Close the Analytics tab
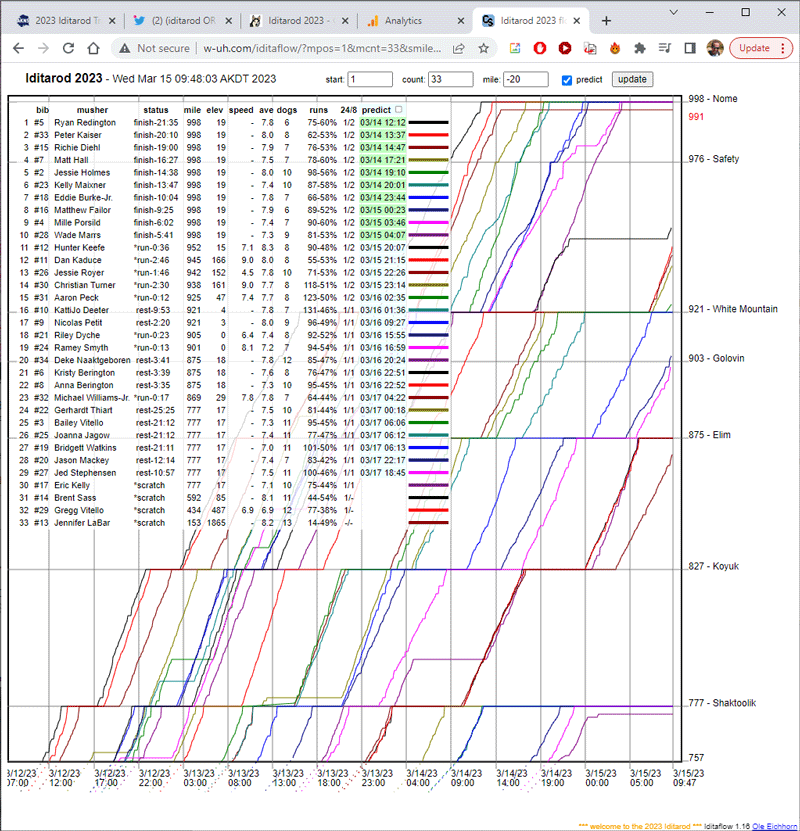 [x=460, y=21]
